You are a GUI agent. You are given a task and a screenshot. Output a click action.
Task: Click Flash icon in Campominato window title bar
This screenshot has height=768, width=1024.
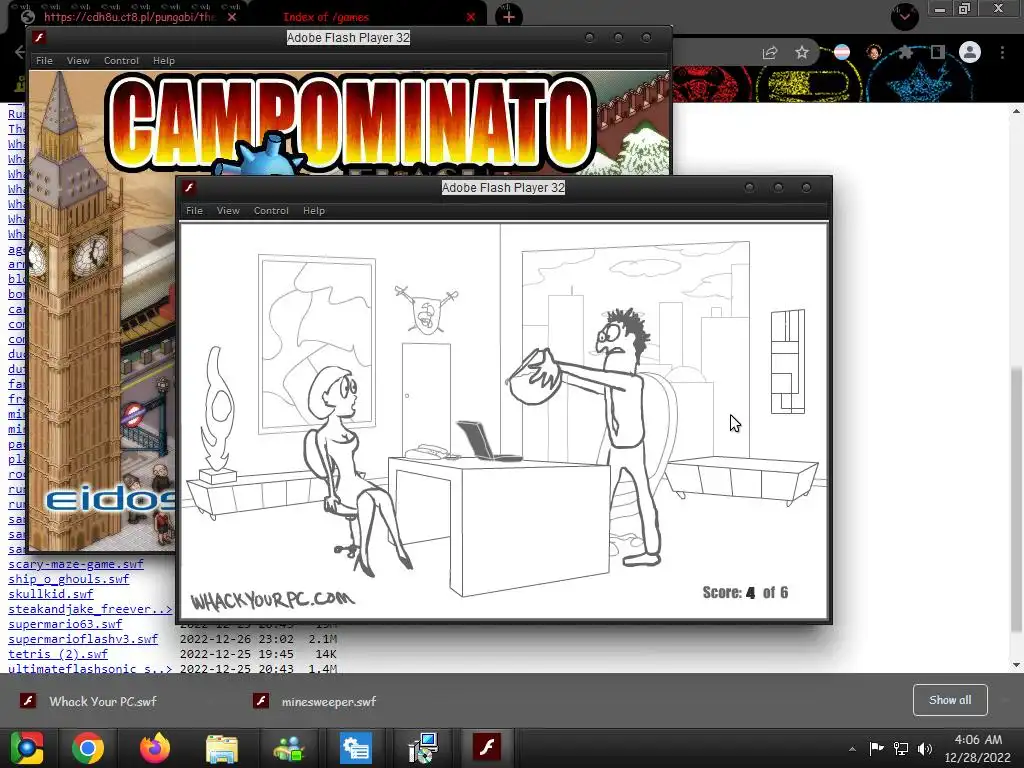click(x=39, y=37)
